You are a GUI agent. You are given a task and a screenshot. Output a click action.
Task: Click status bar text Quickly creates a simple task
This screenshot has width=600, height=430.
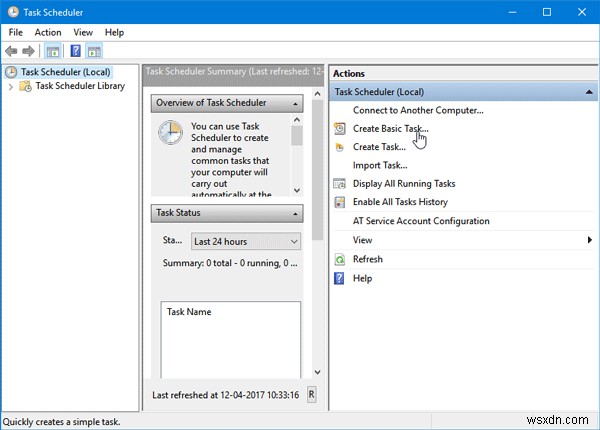click(61, 422)
